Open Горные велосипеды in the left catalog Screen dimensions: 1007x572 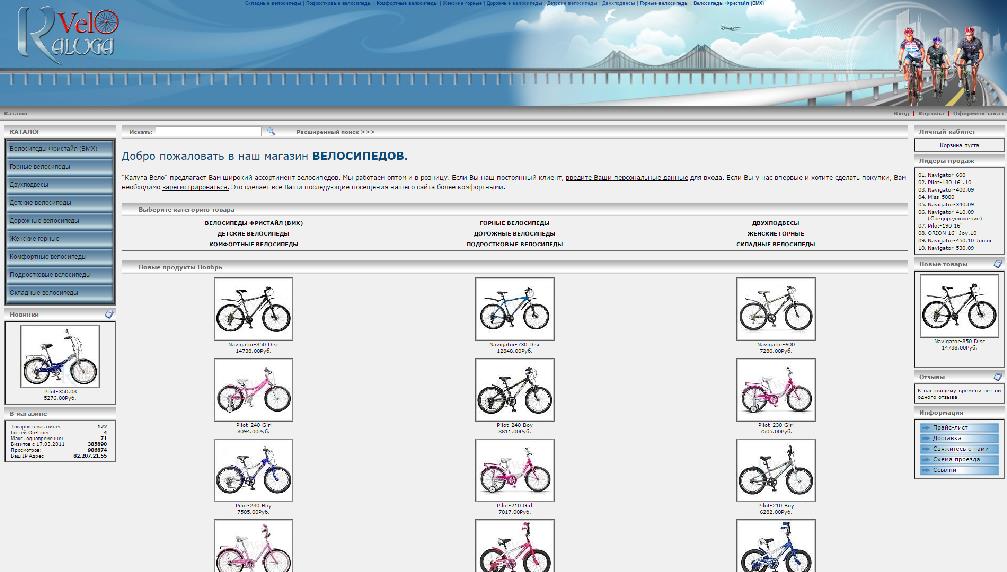[x=60, y=167]
